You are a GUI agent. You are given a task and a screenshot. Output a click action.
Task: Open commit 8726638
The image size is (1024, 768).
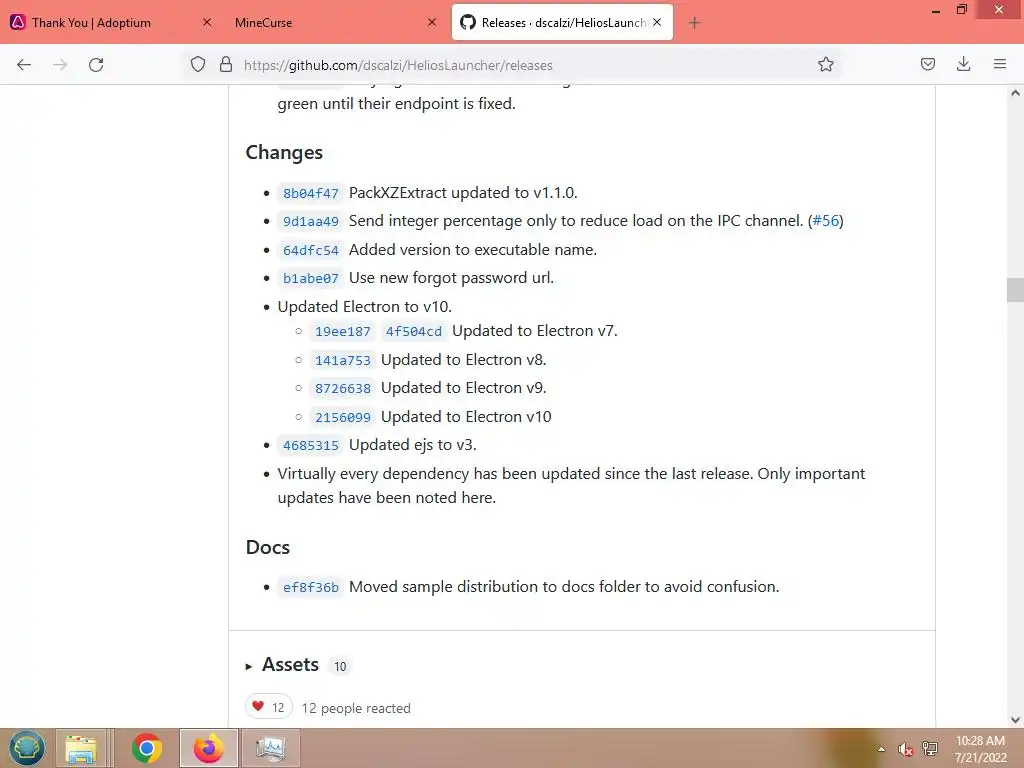click(x=343, y=389)
